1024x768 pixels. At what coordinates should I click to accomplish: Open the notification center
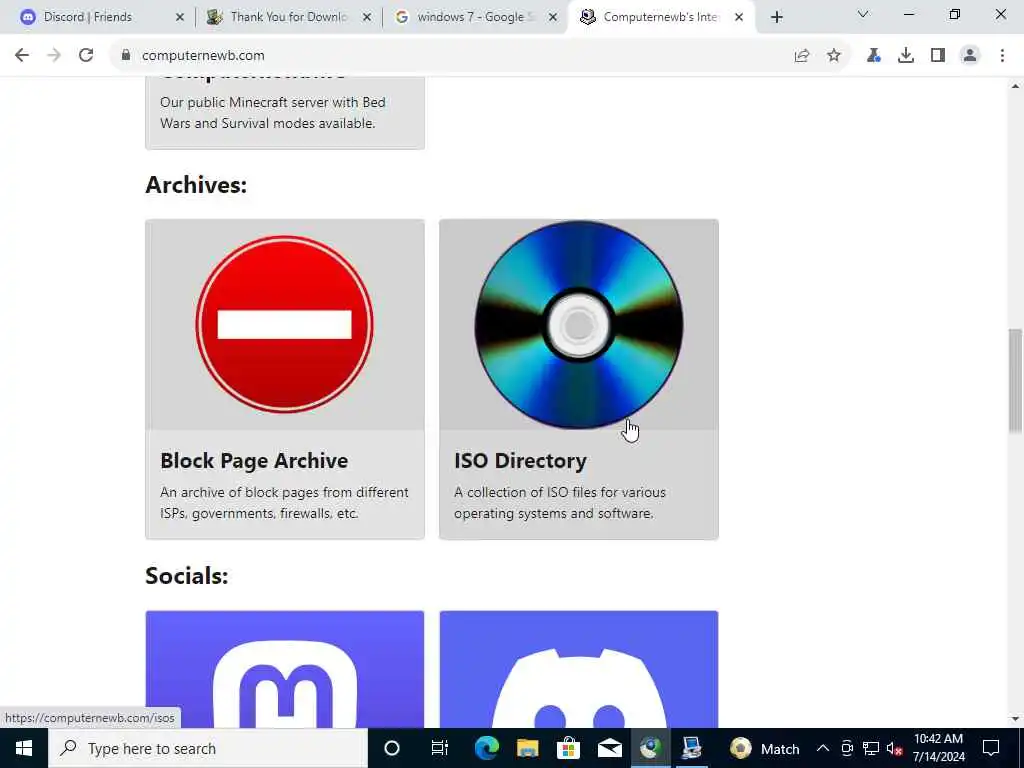point(991,748)
